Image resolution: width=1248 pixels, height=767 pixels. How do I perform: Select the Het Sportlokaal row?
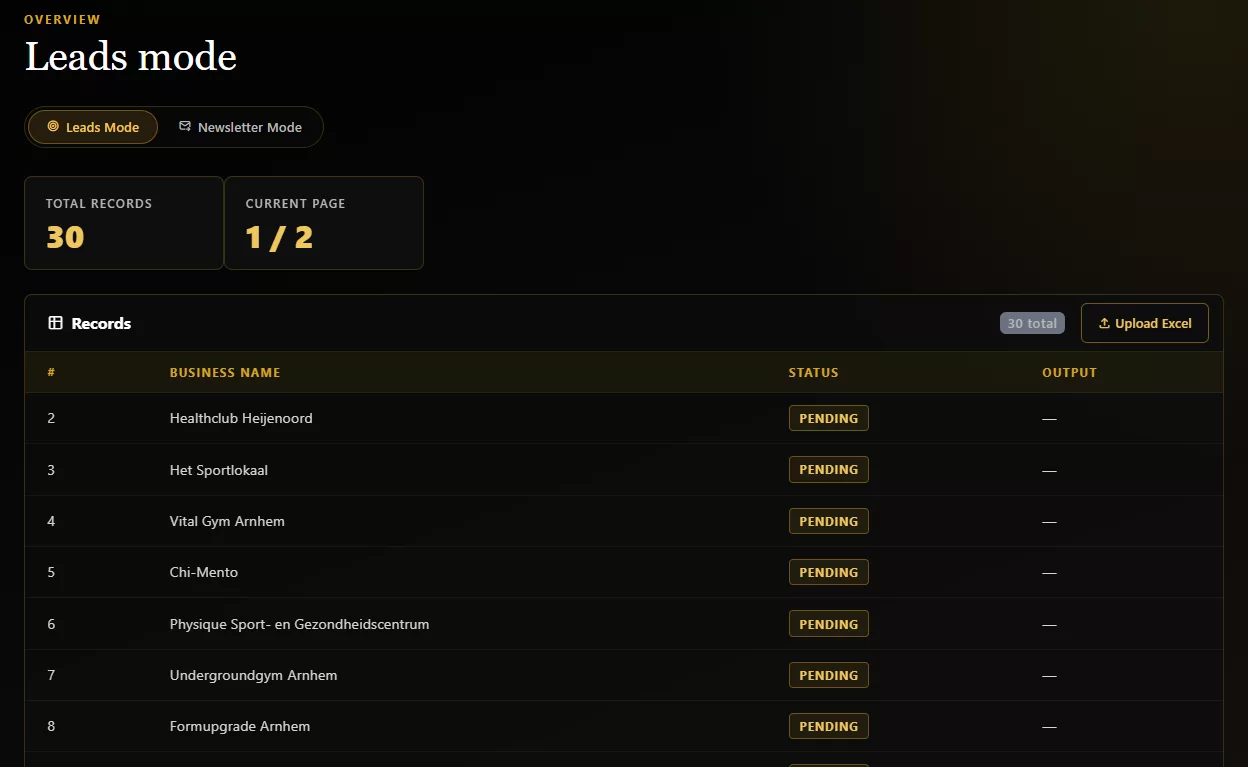(x=624, y=470)
